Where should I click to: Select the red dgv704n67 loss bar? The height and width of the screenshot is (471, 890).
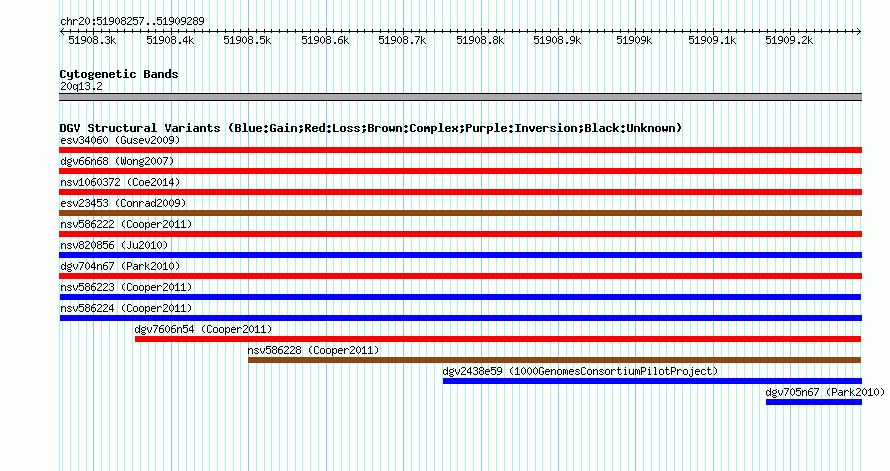tap(460, 276)
